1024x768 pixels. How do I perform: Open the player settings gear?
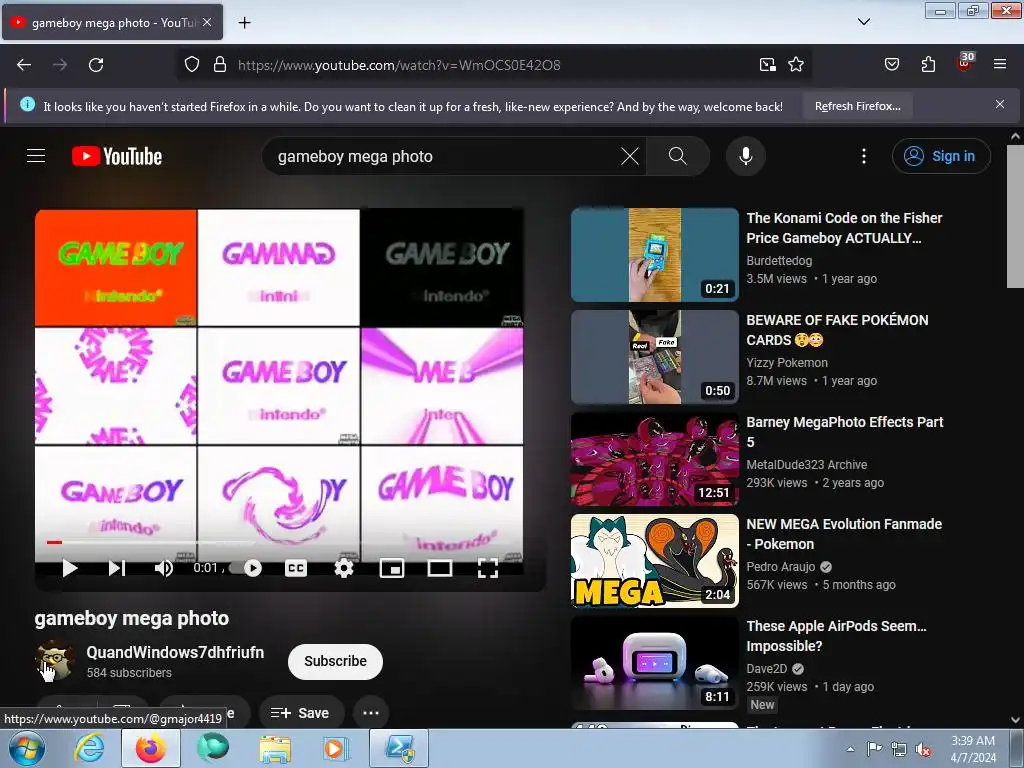click(344, 568)
